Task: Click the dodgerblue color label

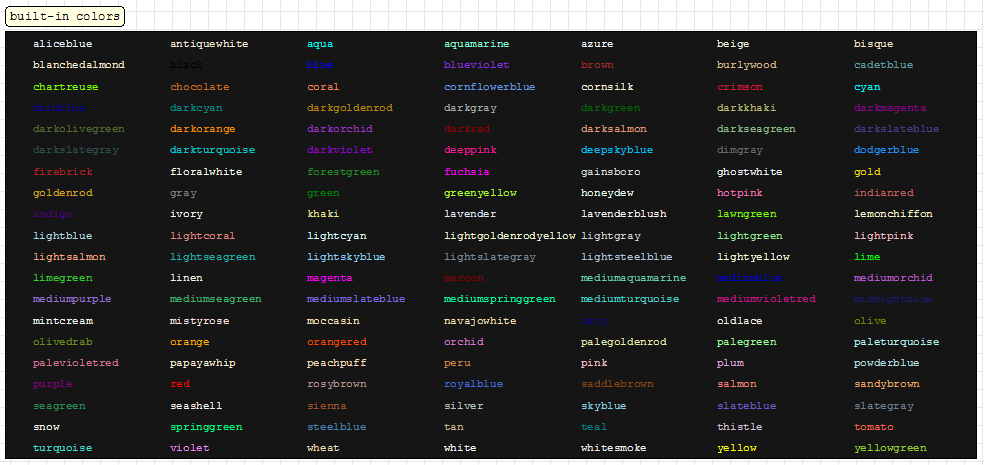Action: pos(886,150)
